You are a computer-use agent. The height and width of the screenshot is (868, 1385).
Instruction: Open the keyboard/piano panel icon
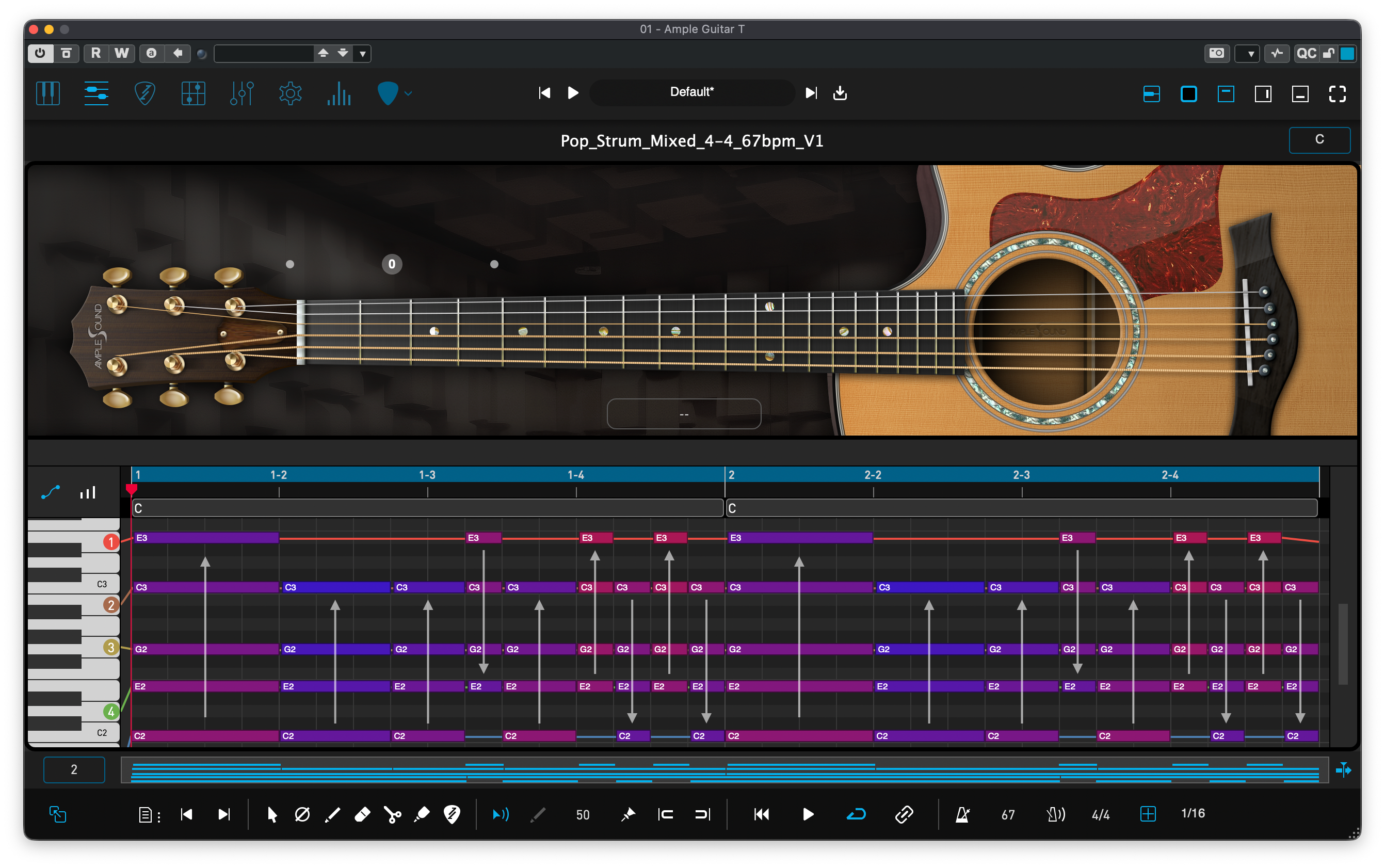(47, 93)
